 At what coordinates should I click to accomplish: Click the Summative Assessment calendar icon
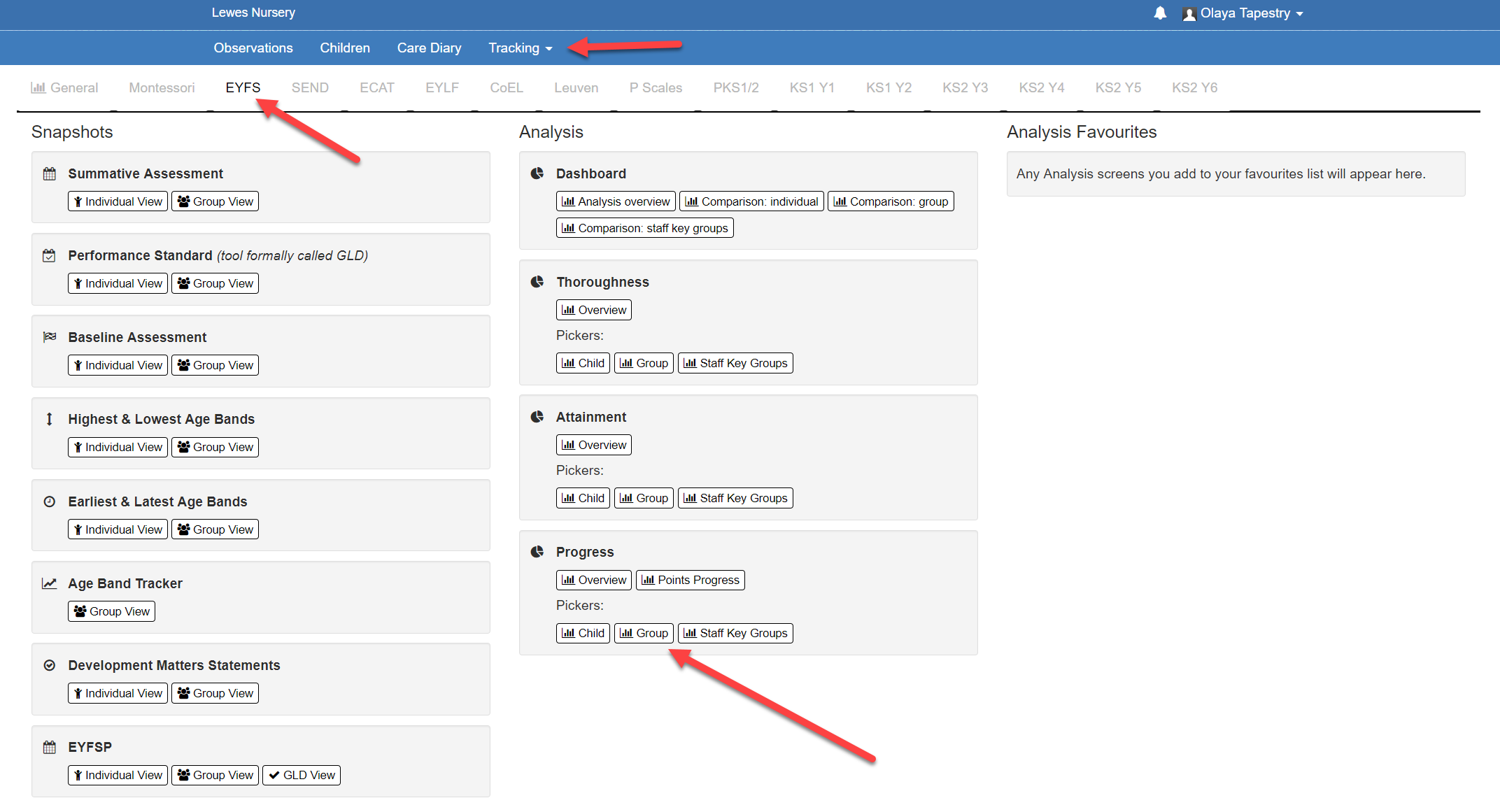coord(50,173)
